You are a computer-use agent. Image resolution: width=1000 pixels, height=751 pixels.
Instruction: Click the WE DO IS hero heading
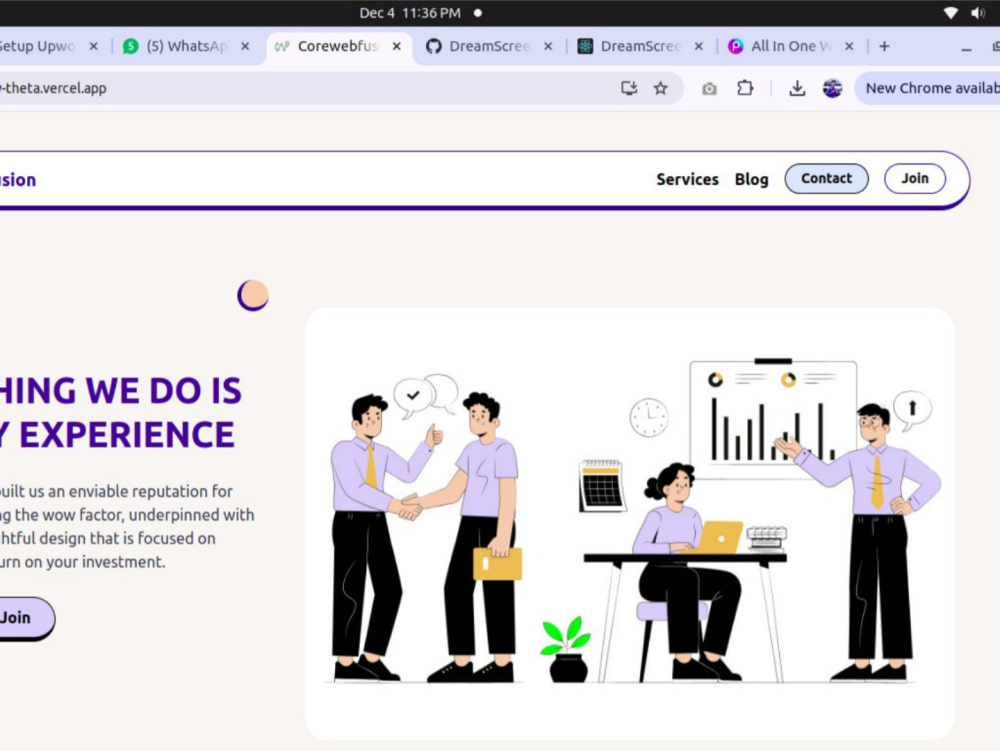(121, 391)
